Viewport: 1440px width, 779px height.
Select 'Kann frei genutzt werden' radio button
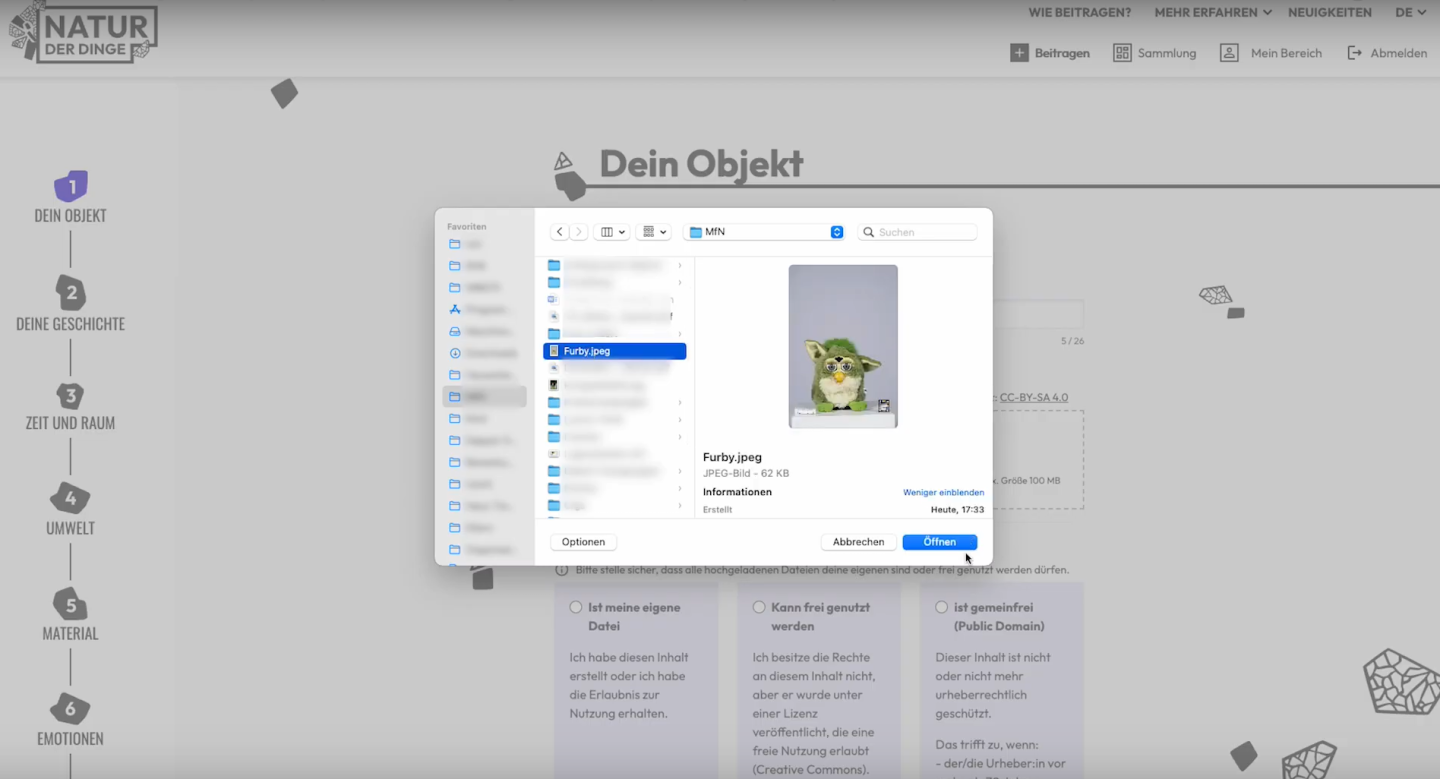(759, 607)
